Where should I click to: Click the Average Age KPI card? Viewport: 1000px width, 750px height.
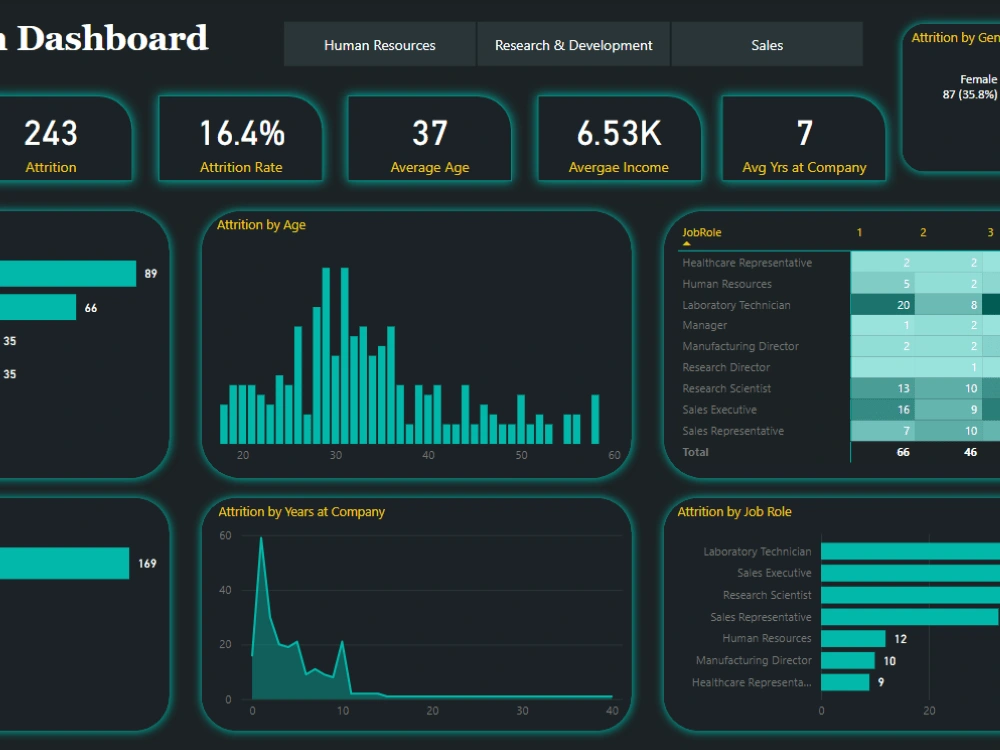429,138
